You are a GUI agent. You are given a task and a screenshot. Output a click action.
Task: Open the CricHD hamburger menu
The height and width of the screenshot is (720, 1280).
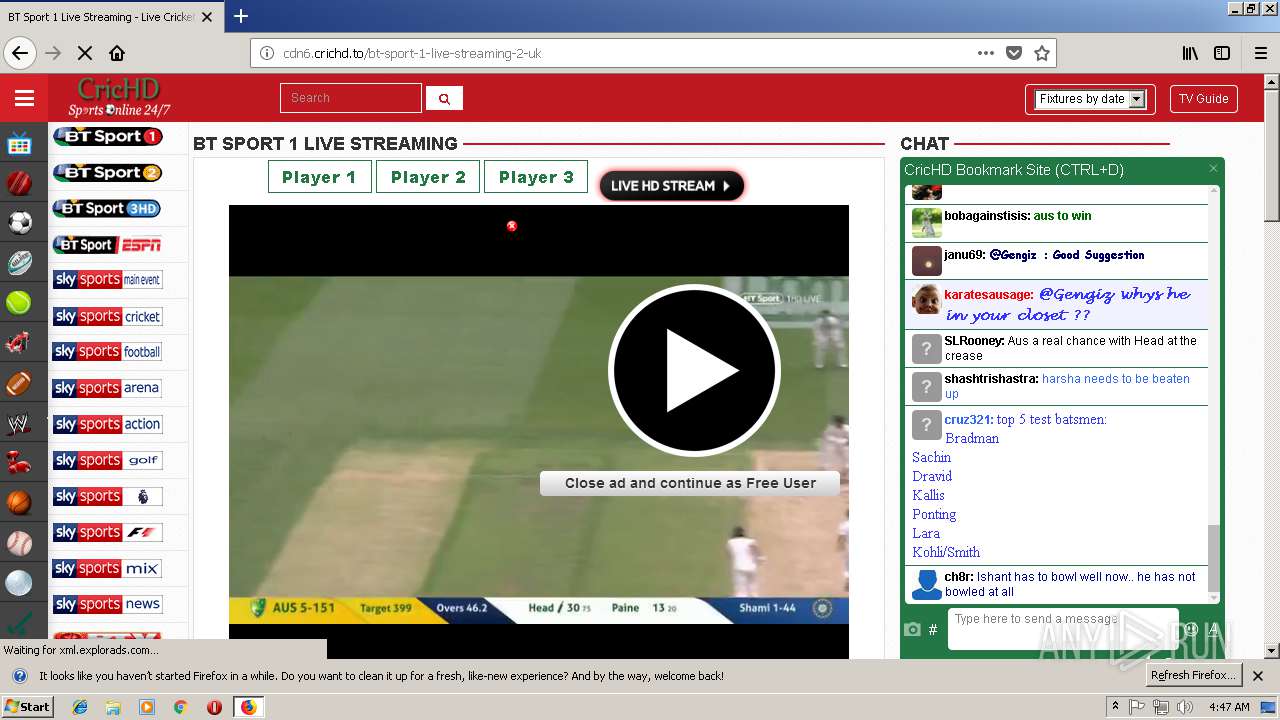pyautogui.click(x=24, y=98)
